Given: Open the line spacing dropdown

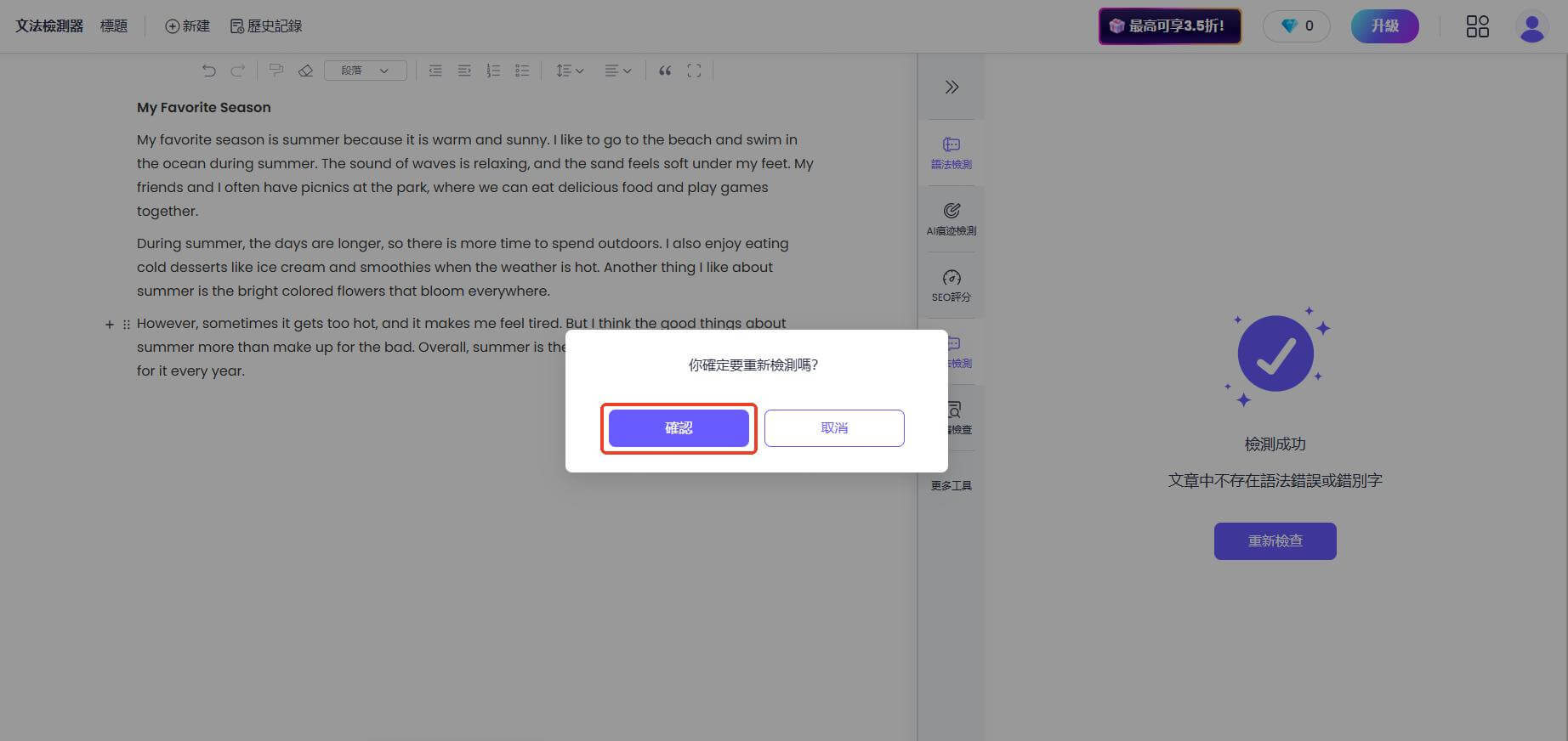Looking at the screenshot, I should coord(570,71).
